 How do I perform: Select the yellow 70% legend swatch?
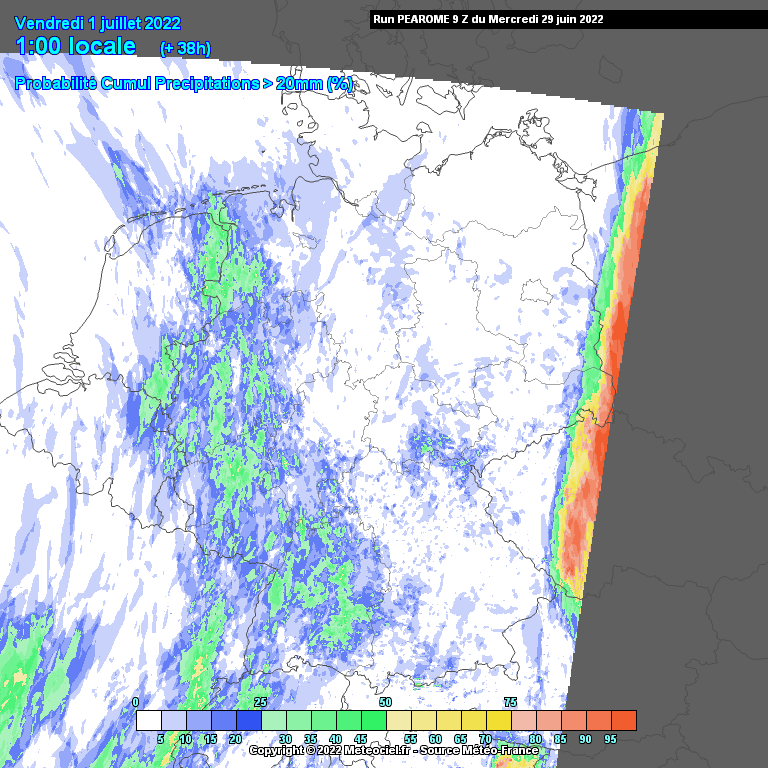(498, 720)
